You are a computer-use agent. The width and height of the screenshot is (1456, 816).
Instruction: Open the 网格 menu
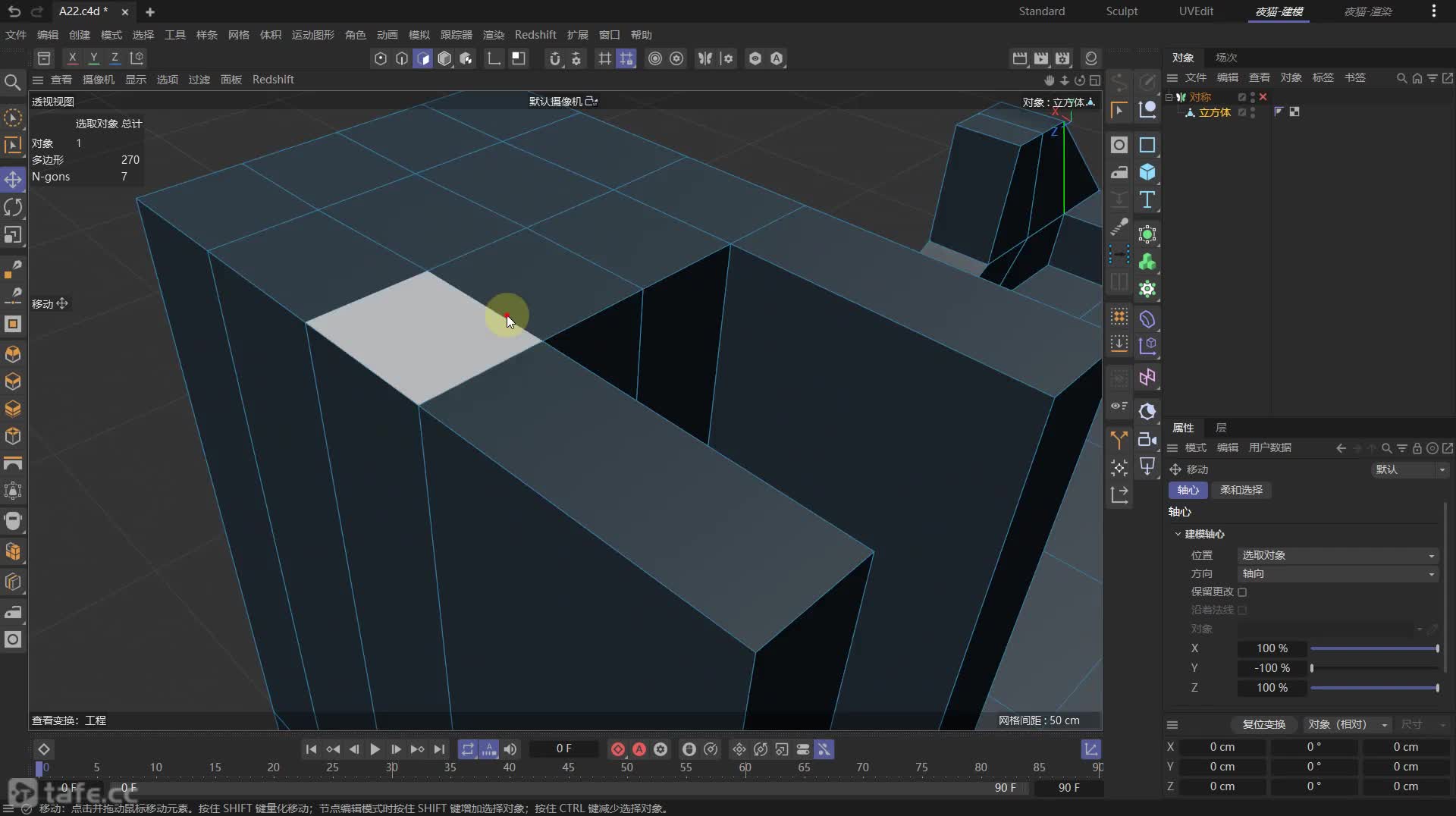tap(238, 35)
